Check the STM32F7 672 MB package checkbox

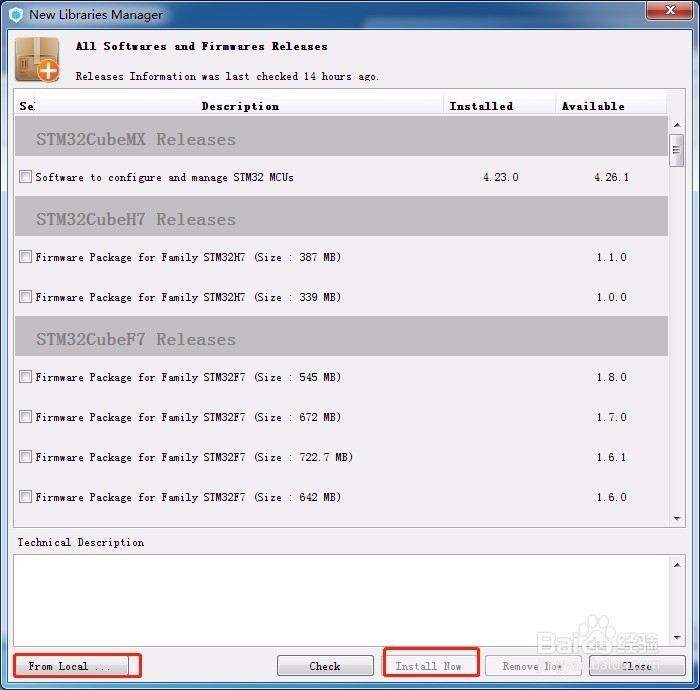coord(25,417)
